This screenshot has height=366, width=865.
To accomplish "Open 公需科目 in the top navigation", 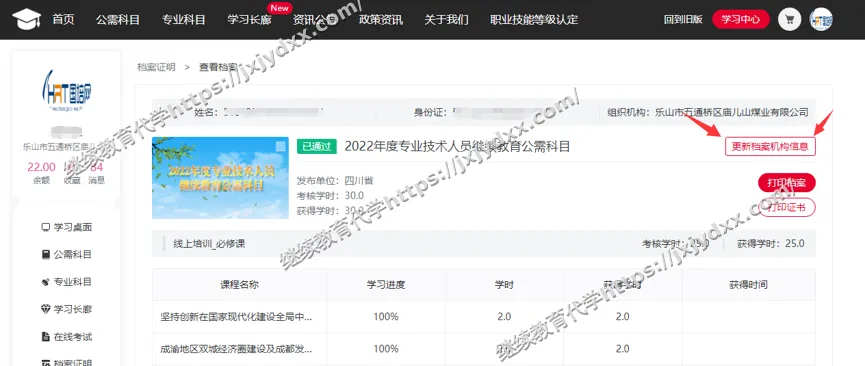I will coord(118,19).
